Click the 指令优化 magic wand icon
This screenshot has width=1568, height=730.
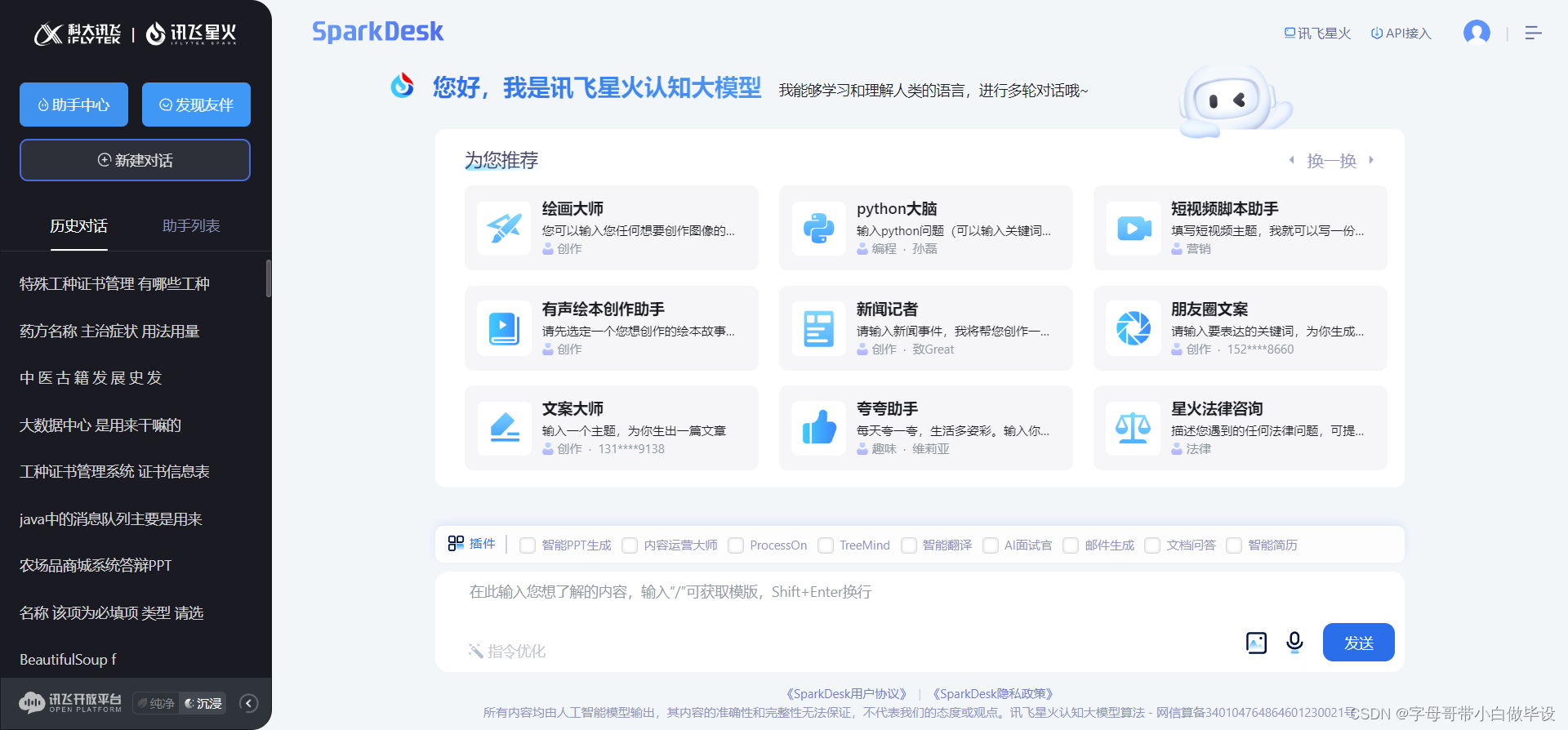[475, 651]
